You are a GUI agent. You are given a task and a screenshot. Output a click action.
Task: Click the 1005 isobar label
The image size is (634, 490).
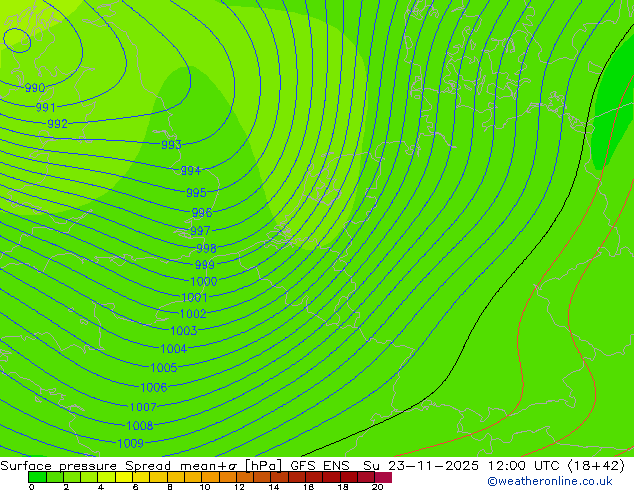click(164, 368)
